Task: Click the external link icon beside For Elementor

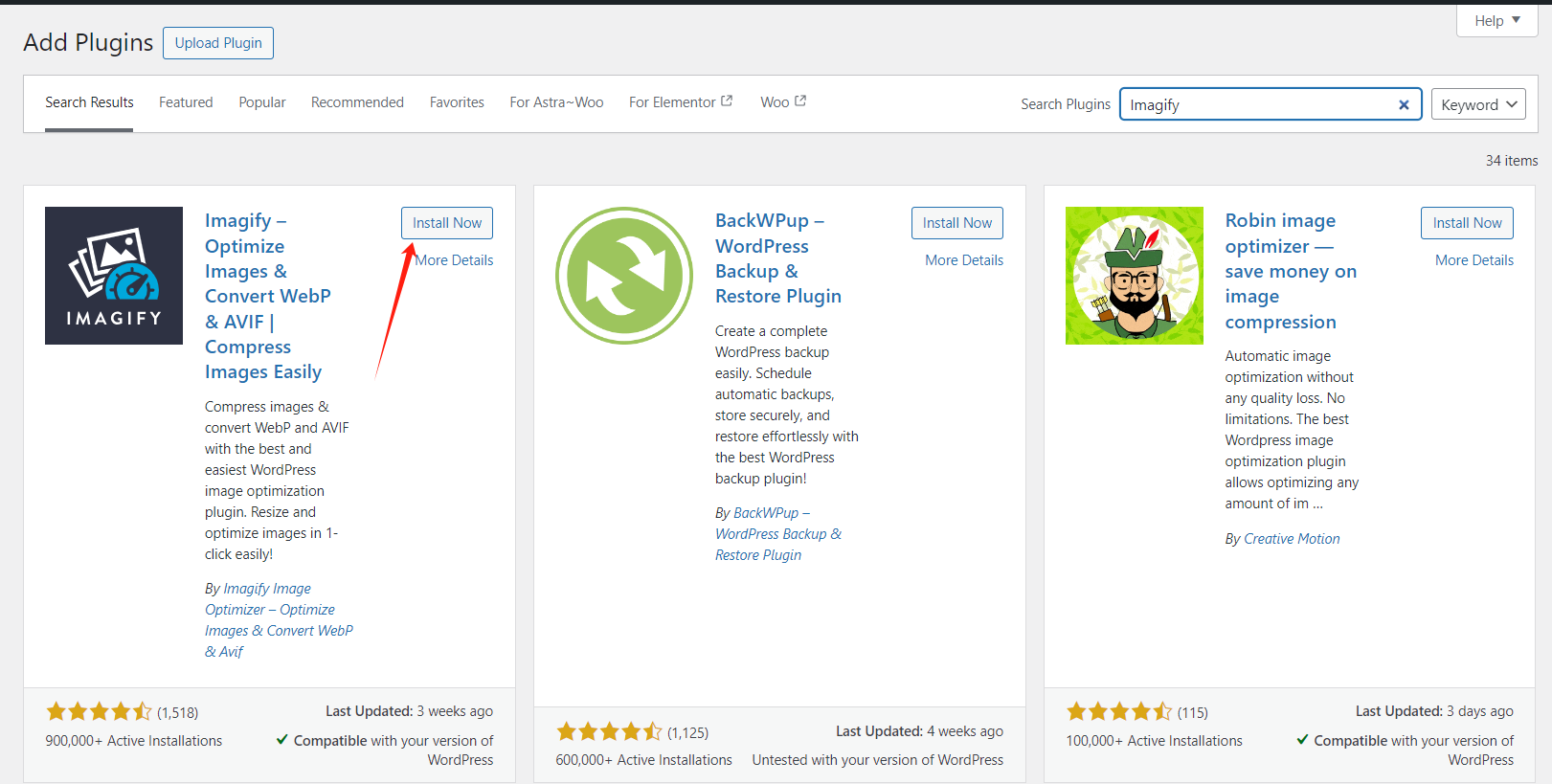Action: coord(727,101)
